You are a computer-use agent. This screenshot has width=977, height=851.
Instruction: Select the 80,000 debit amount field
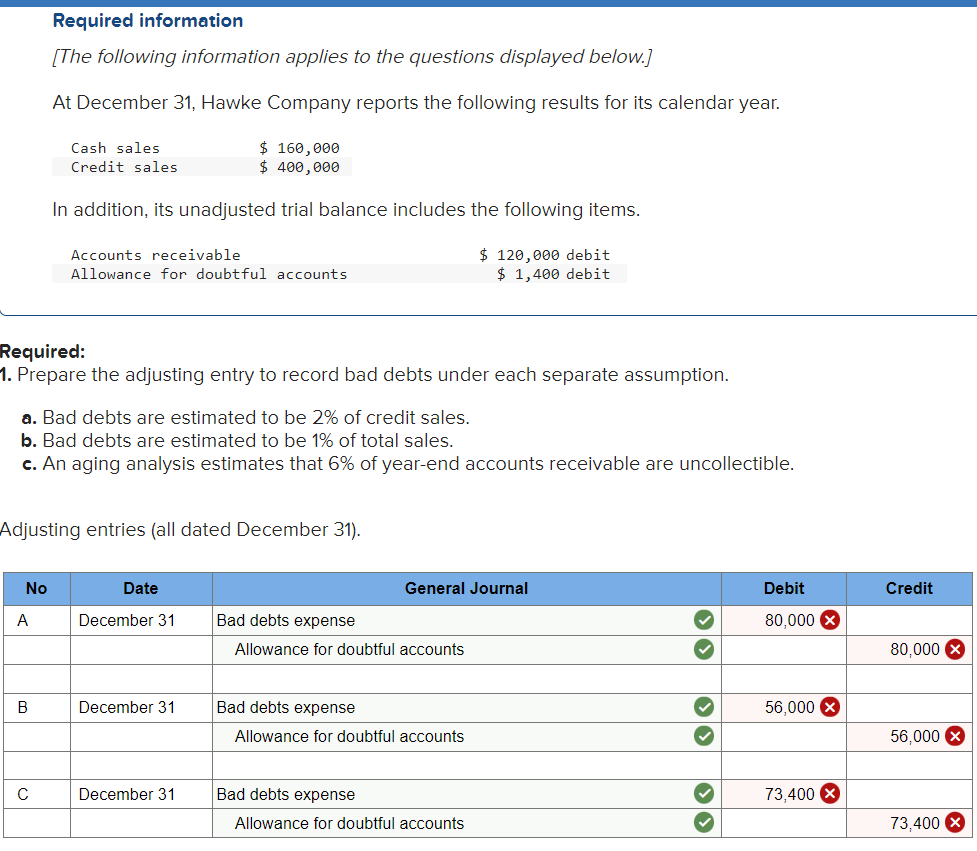(784, 620)
